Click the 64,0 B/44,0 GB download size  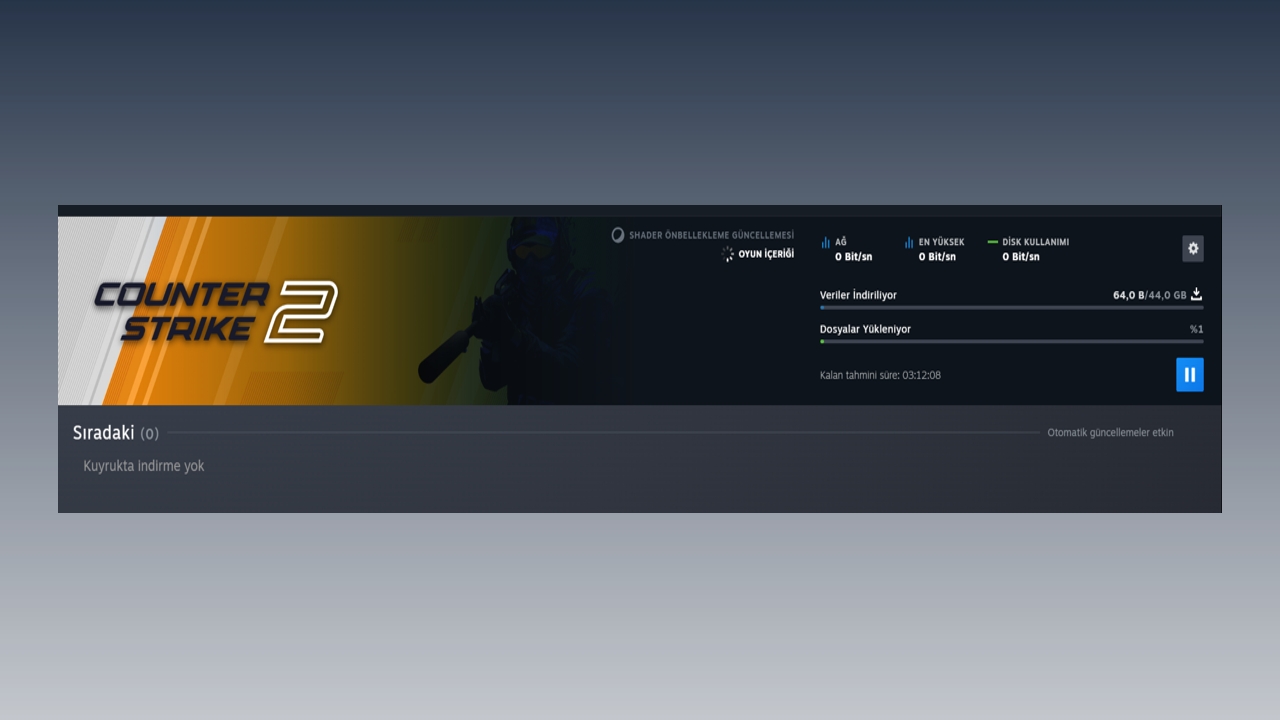(1150, 295)
